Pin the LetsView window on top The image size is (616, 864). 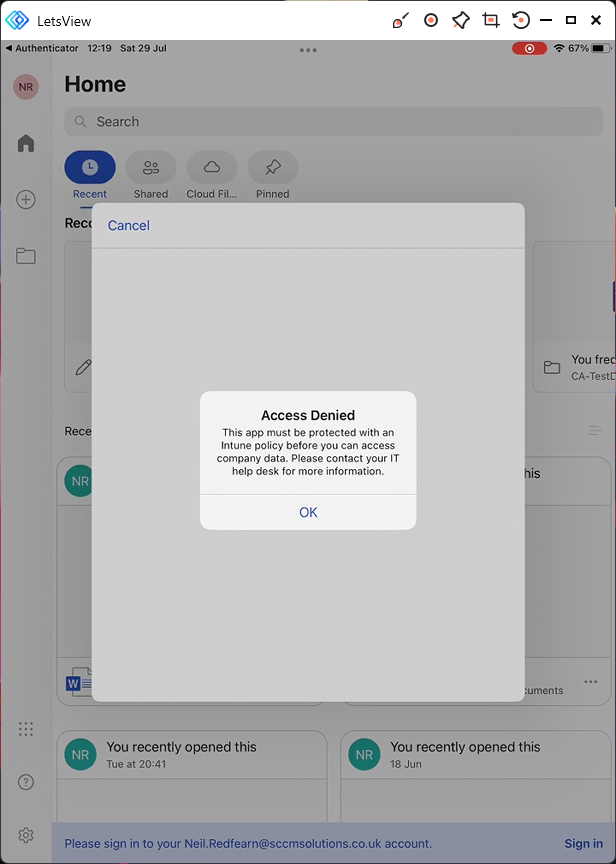[460, 20]
